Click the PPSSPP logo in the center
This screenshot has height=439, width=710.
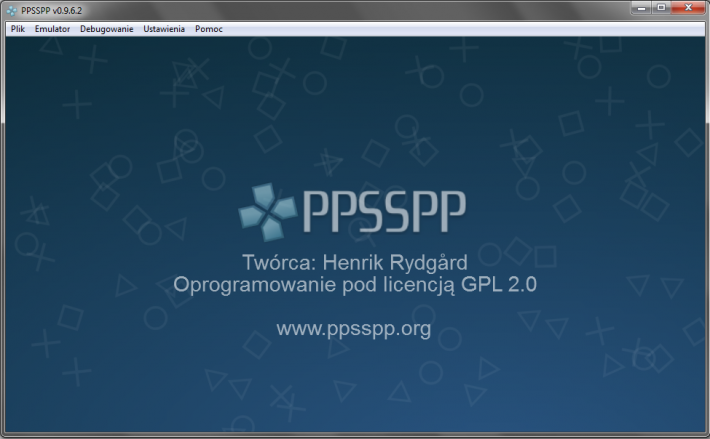pyautogui.click(x=352, y=211)
